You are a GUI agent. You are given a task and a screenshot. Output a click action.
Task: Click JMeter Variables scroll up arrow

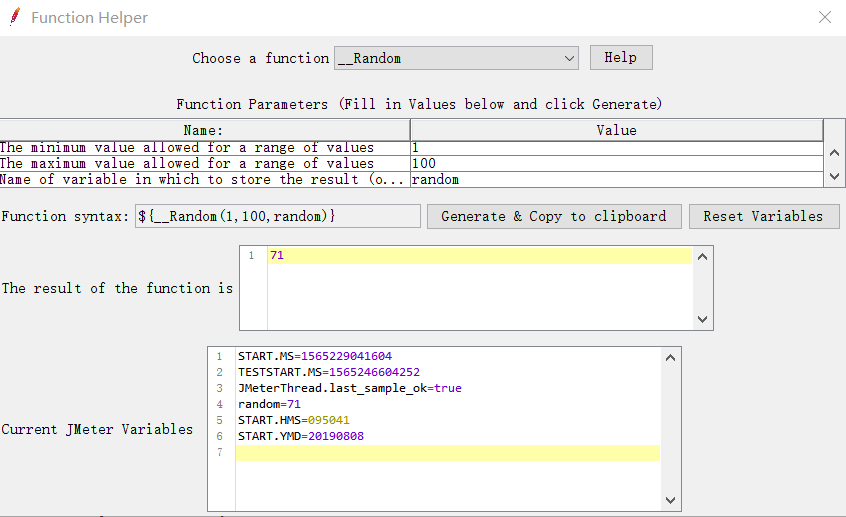[671, 358]
